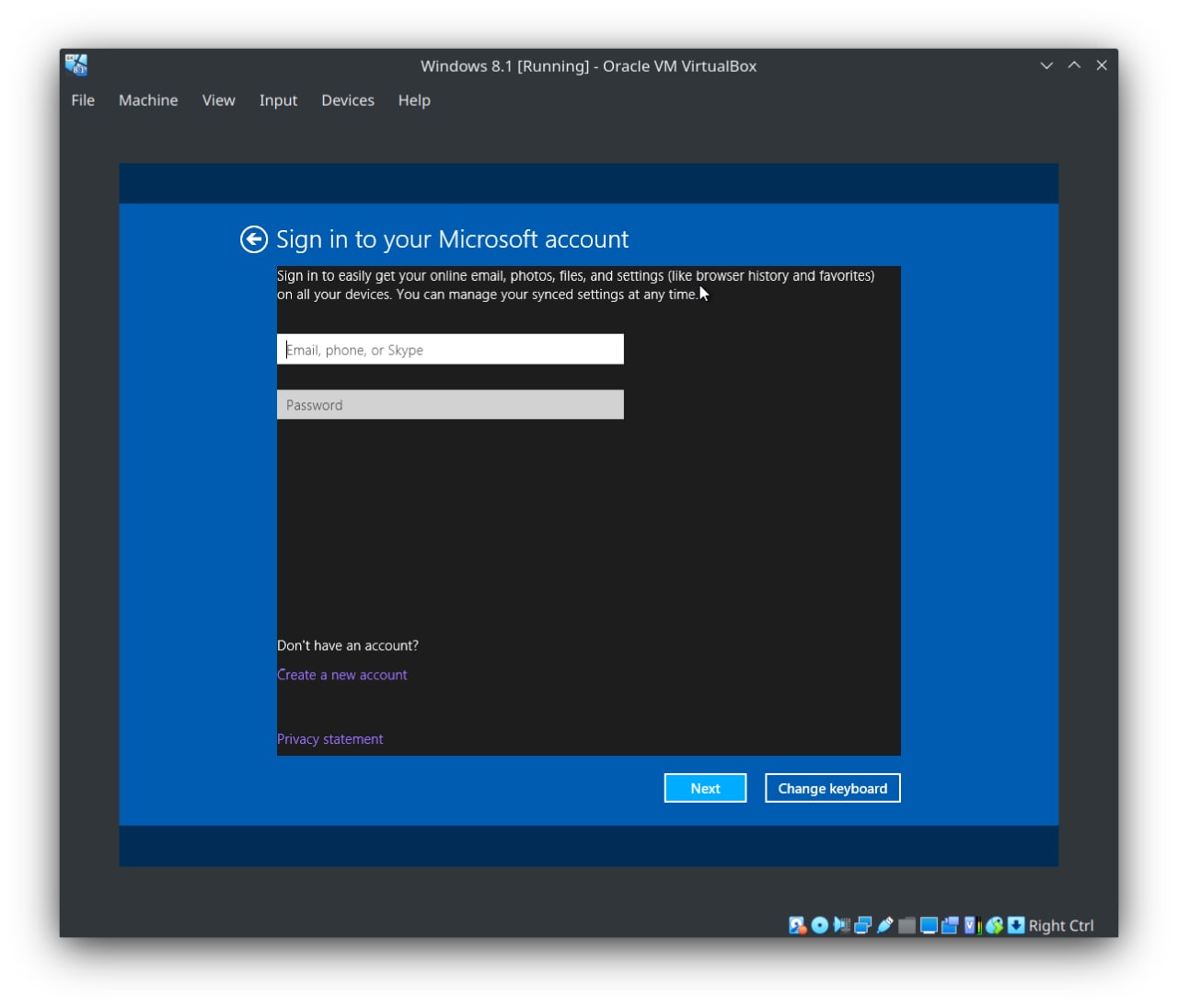Image resolution: width=1178 pixels, height=1008 pixels.
Task: Click the network adapters status icon
Action: click(863, 925)
